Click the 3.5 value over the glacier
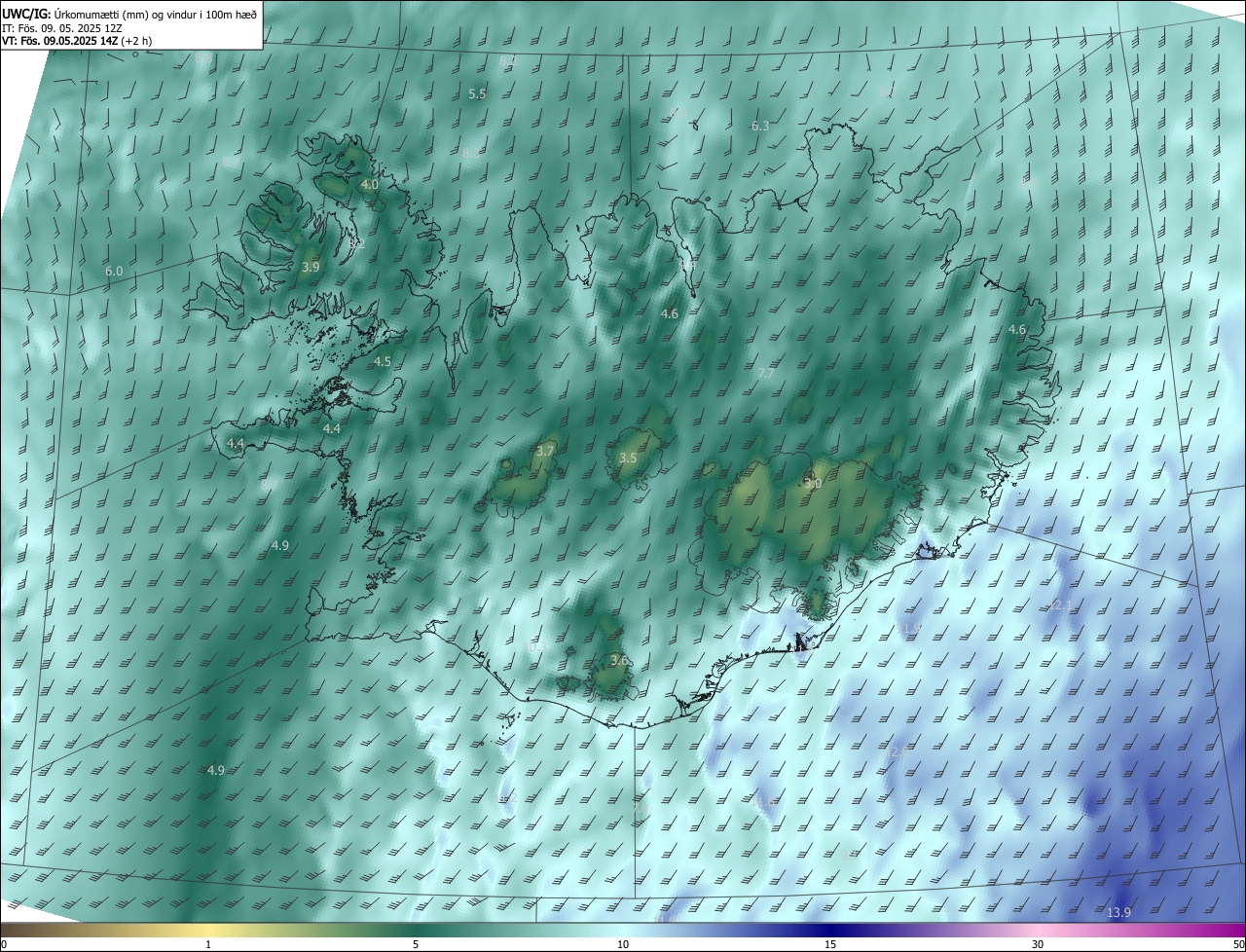1246x952 pixels. coord(628,458)
